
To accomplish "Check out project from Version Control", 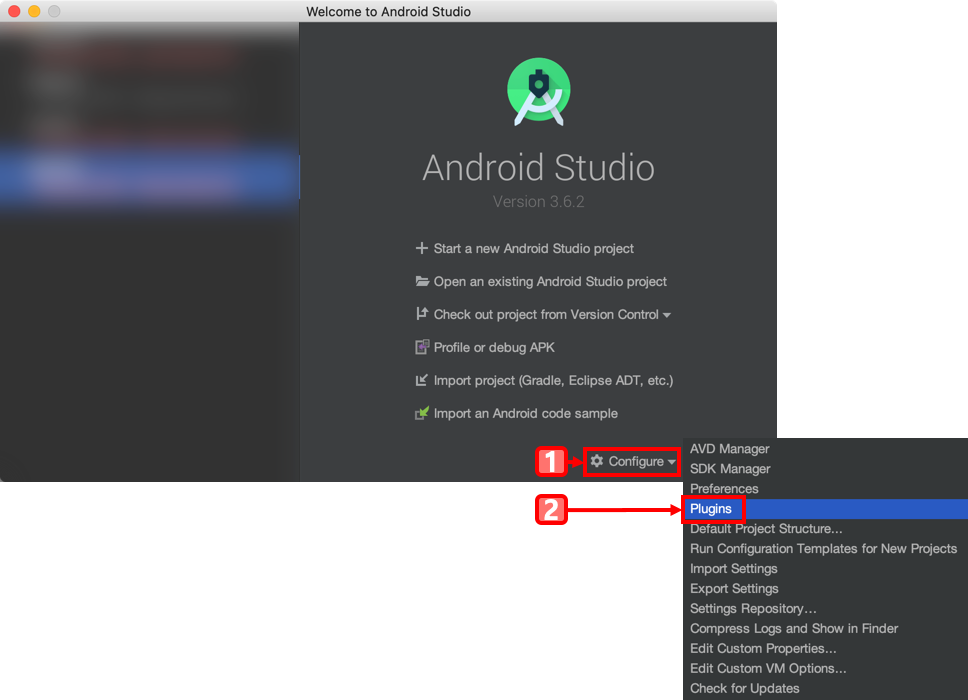I will coord(546,314).
